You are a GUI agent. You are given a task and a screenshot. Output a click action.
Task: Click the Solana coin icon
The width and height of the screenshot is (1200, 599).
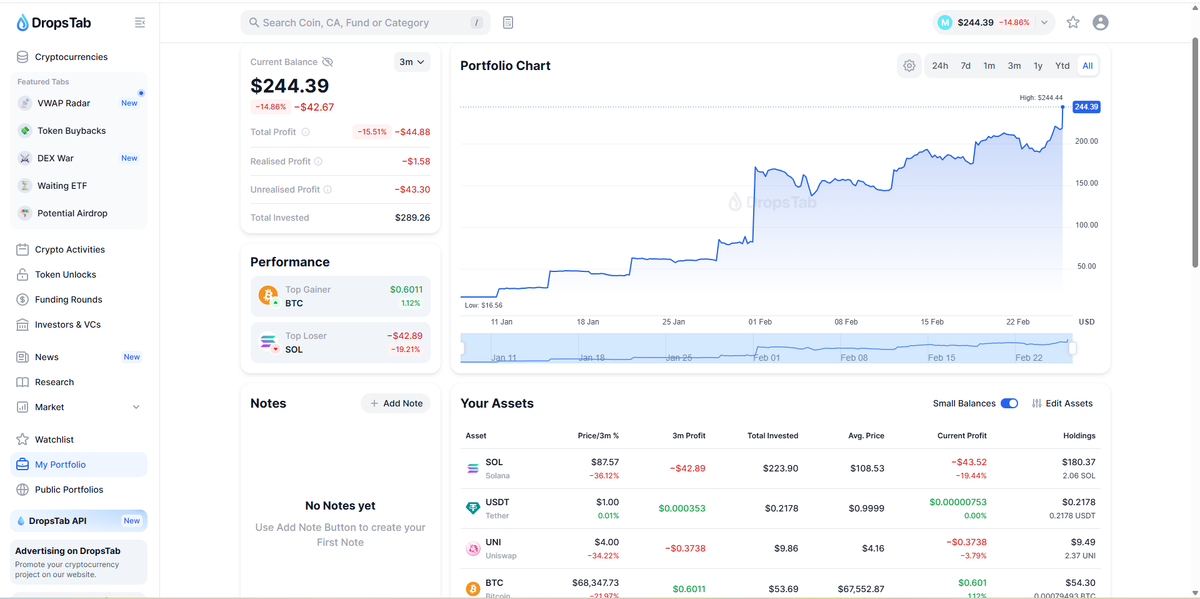[473, 469]
